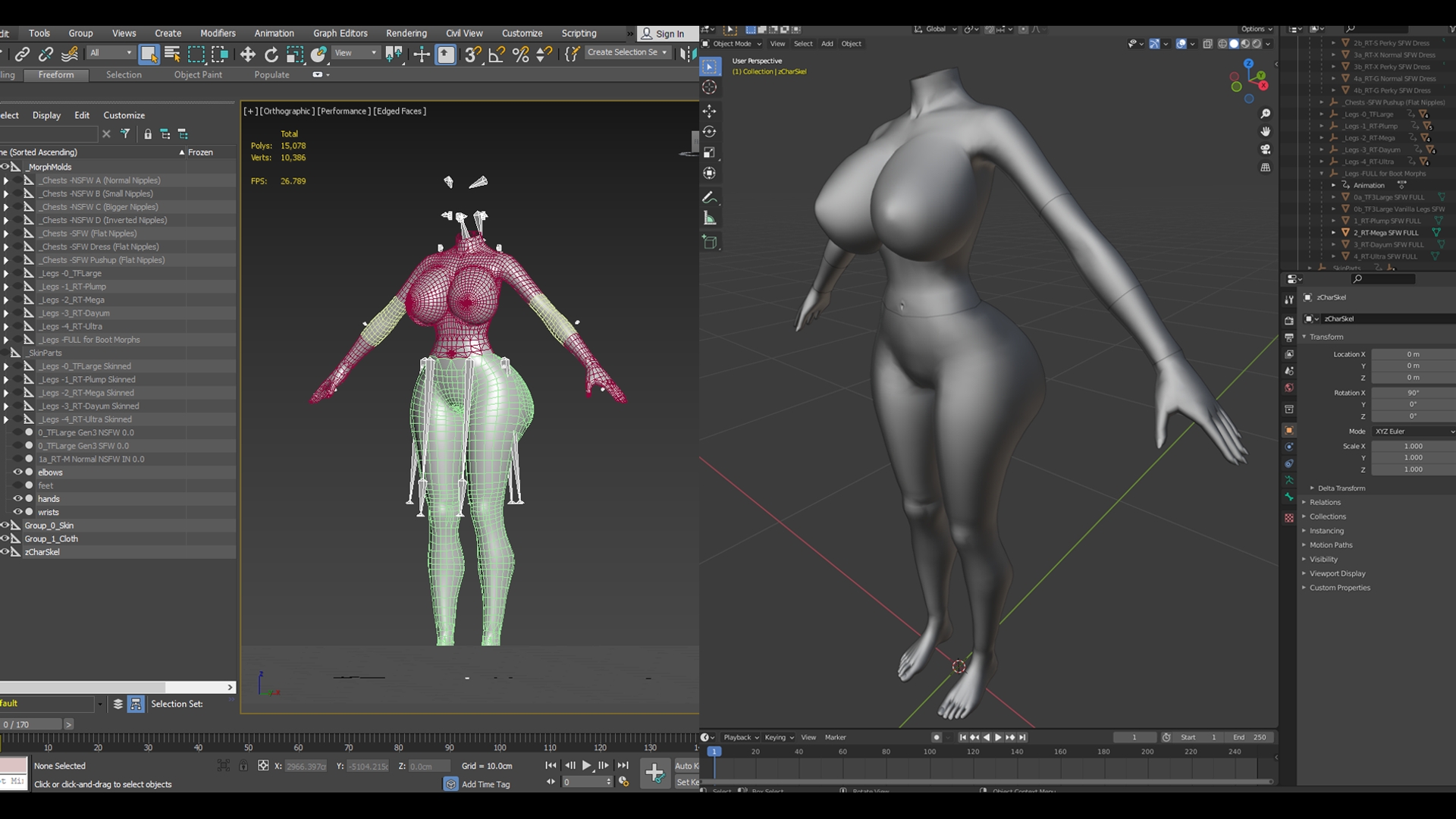Activate the Select and Scale tool in 3ds Max
Viewport: 1456px width, 819px height.
[x=295, y=54]
